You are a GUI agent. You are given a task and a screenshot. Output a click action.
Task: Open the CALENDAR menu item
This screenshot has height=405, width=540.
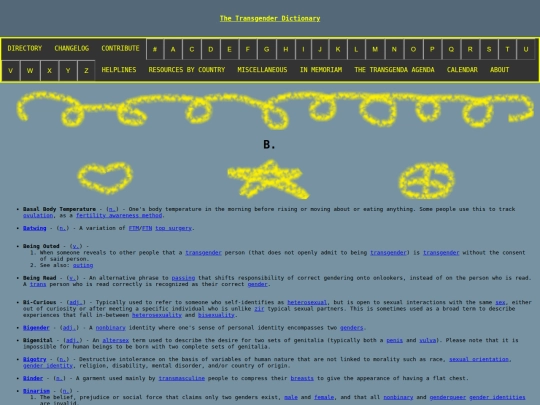pyautogui.click(x=462, y=70)
